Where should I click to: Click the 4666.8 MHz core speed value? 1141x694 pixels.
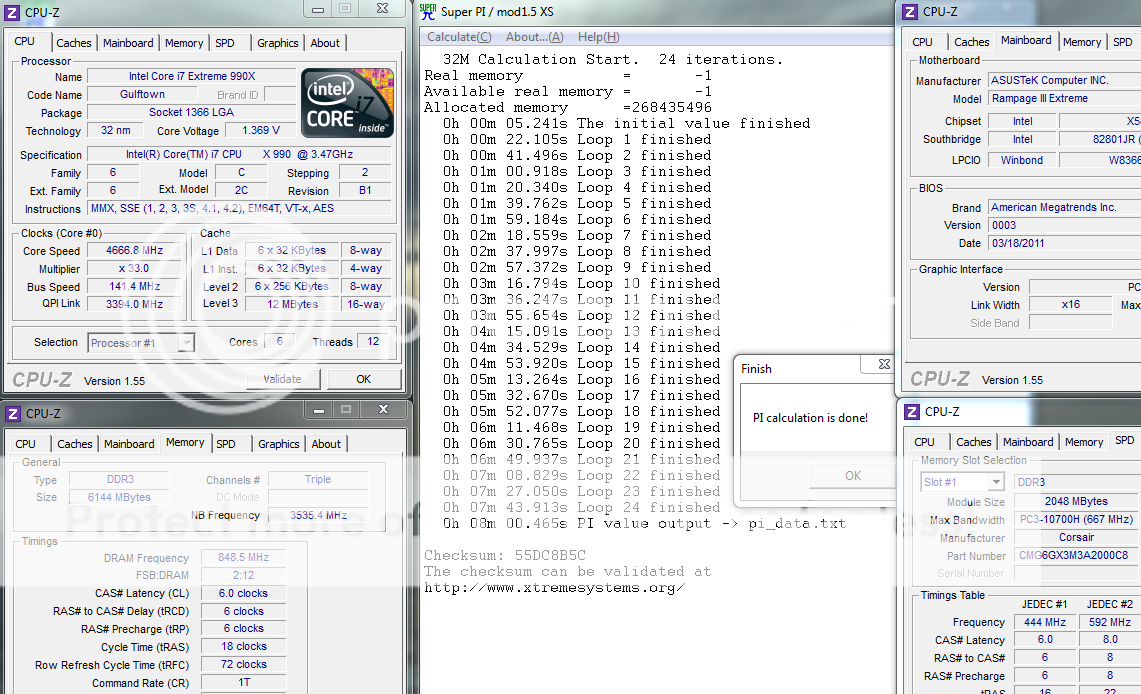pos(135,250)
